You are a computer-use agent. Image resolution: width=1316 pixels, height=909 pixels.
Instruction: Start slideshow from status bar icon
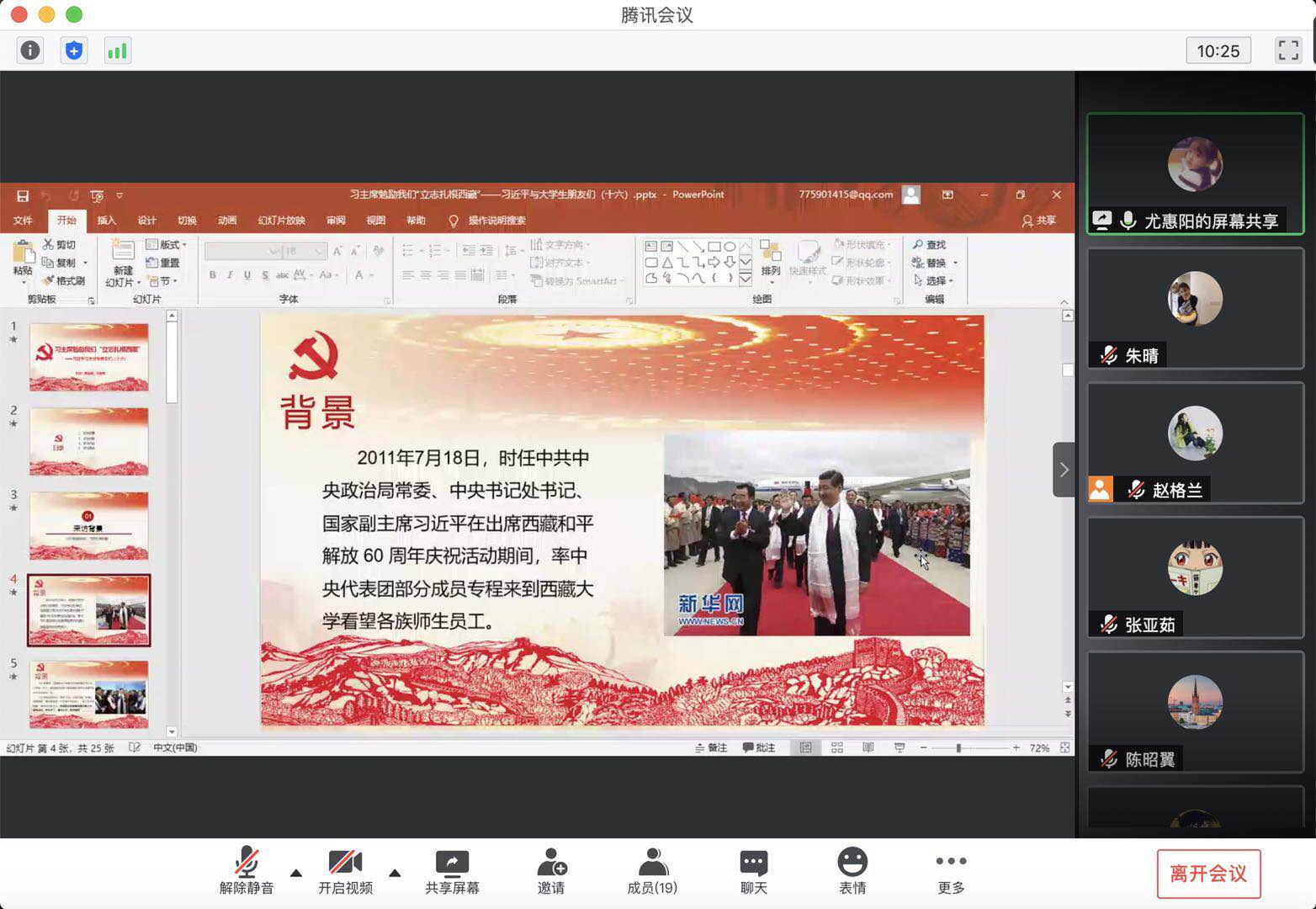pyautogui.click(x=899, y=747)
